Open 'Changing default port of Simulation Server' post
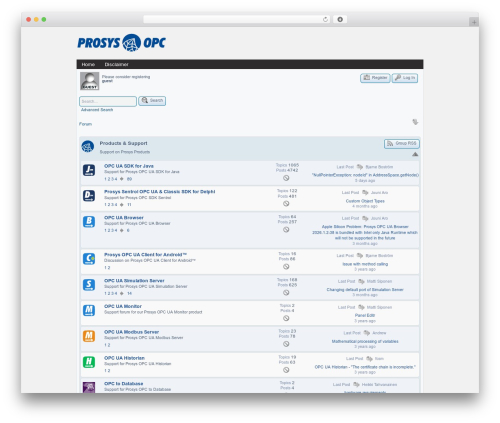500x423 pixels. pos(365,290)
